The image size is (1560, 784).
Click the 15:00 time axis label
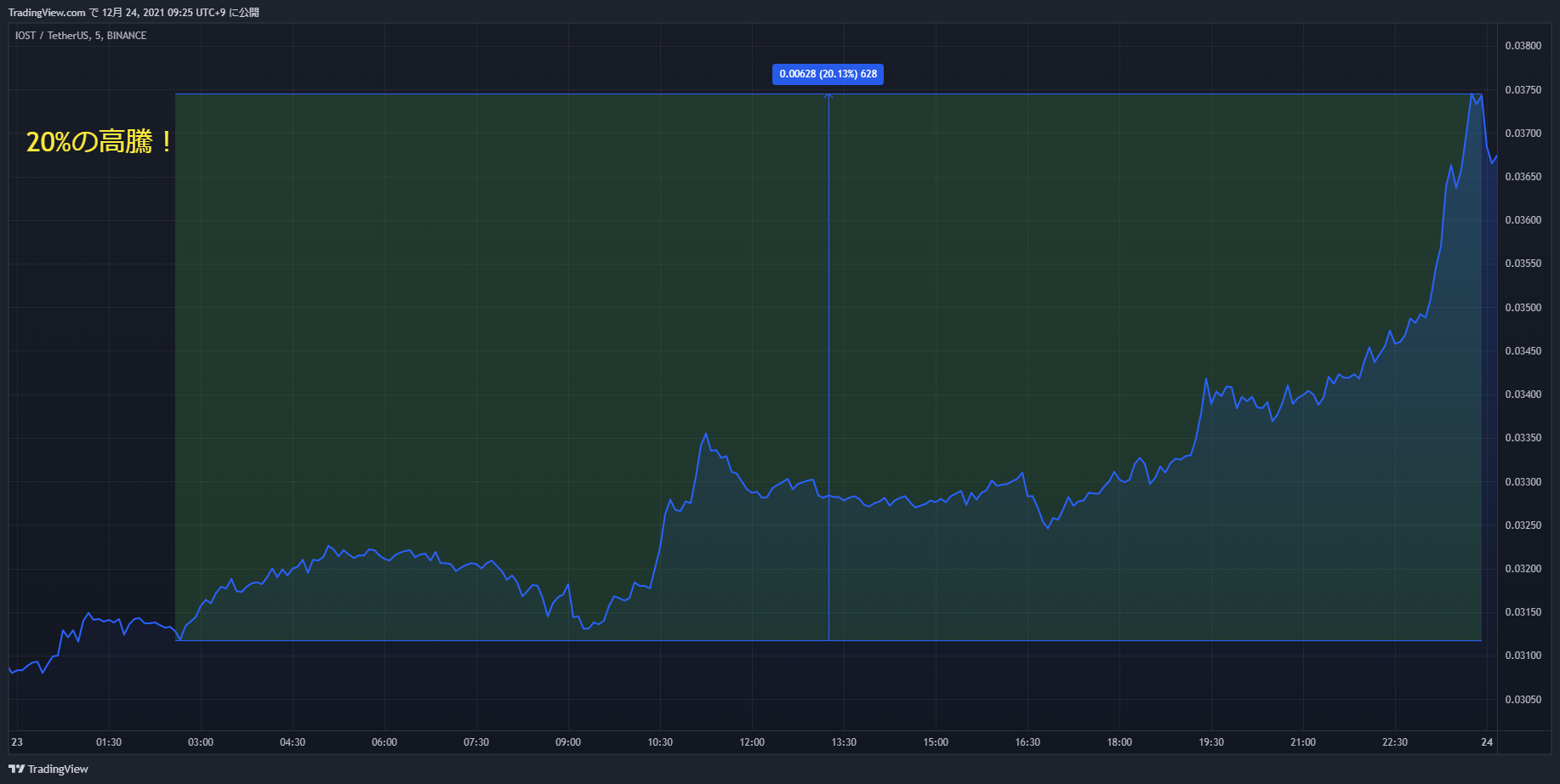[936, 742]
